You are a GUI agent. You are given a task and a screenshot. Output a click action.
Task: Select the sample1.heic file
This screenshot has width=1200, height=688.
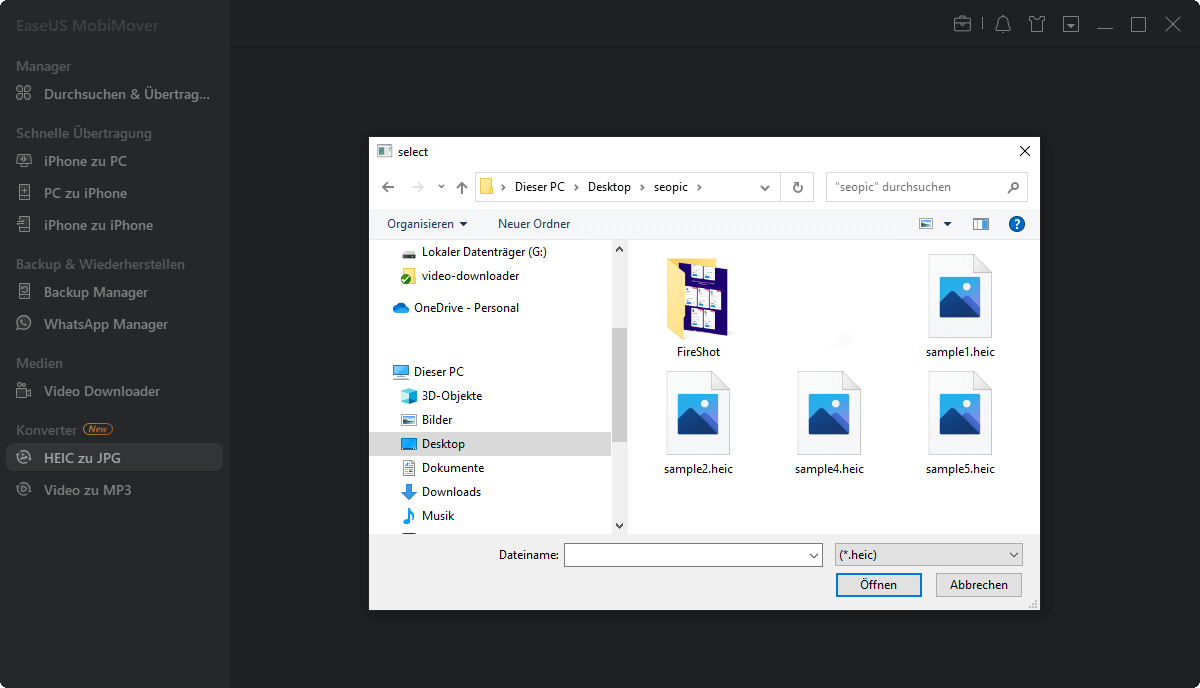pyautogui.click(x=960, y=306)
